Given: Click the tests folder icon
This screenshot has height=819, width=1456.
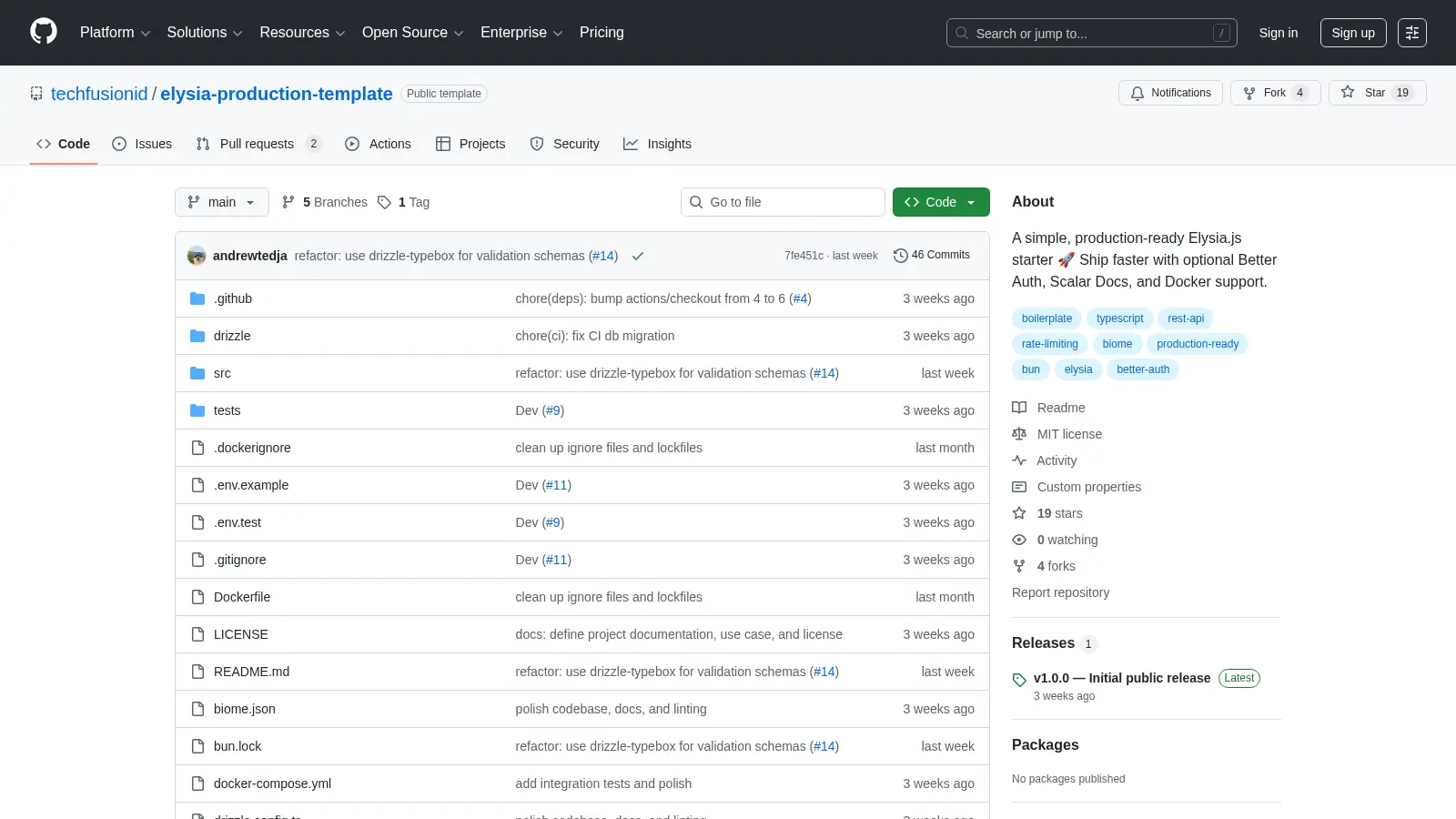Looking at the screenshot, I should click(197, 410).
